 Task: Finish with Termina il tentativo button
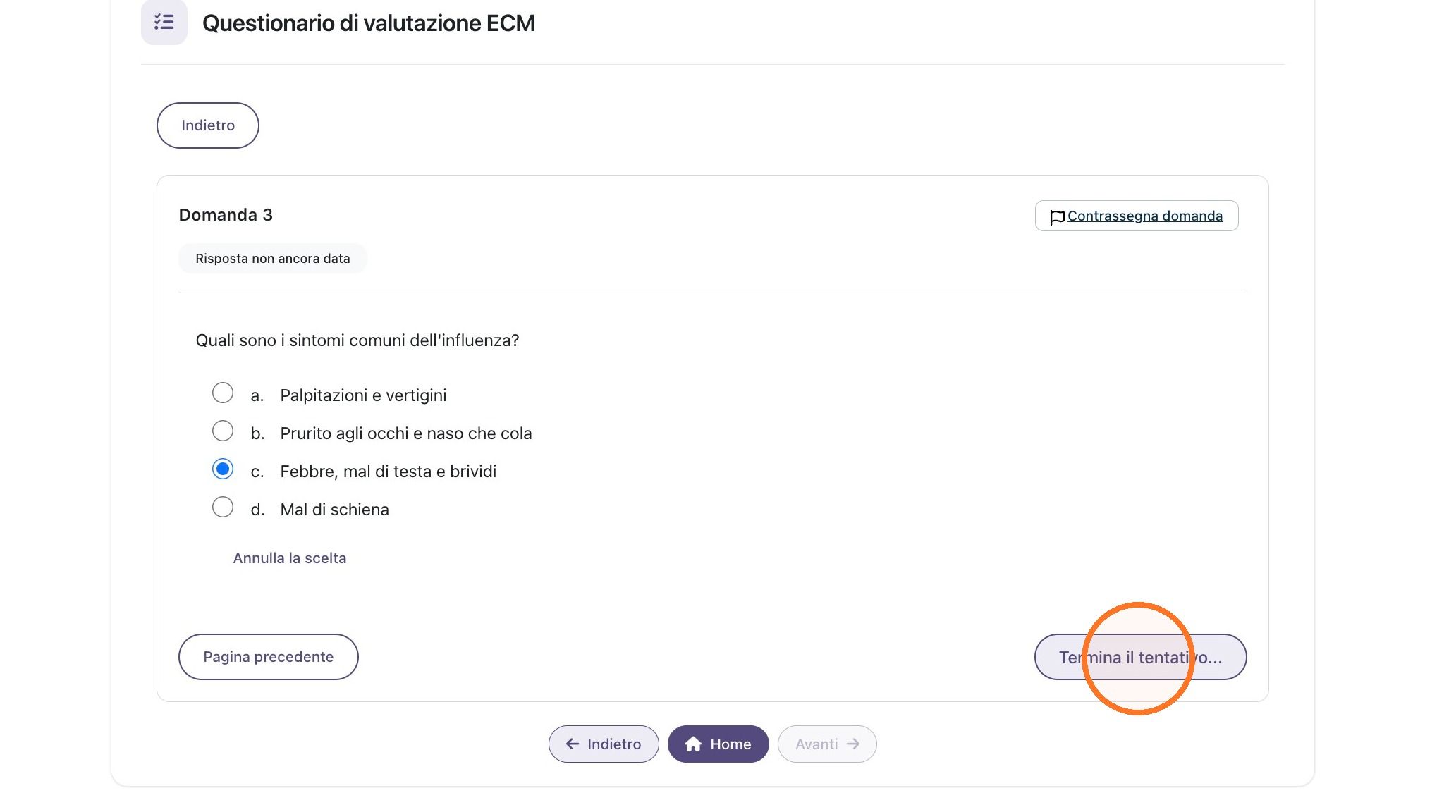pos(1140,657)
